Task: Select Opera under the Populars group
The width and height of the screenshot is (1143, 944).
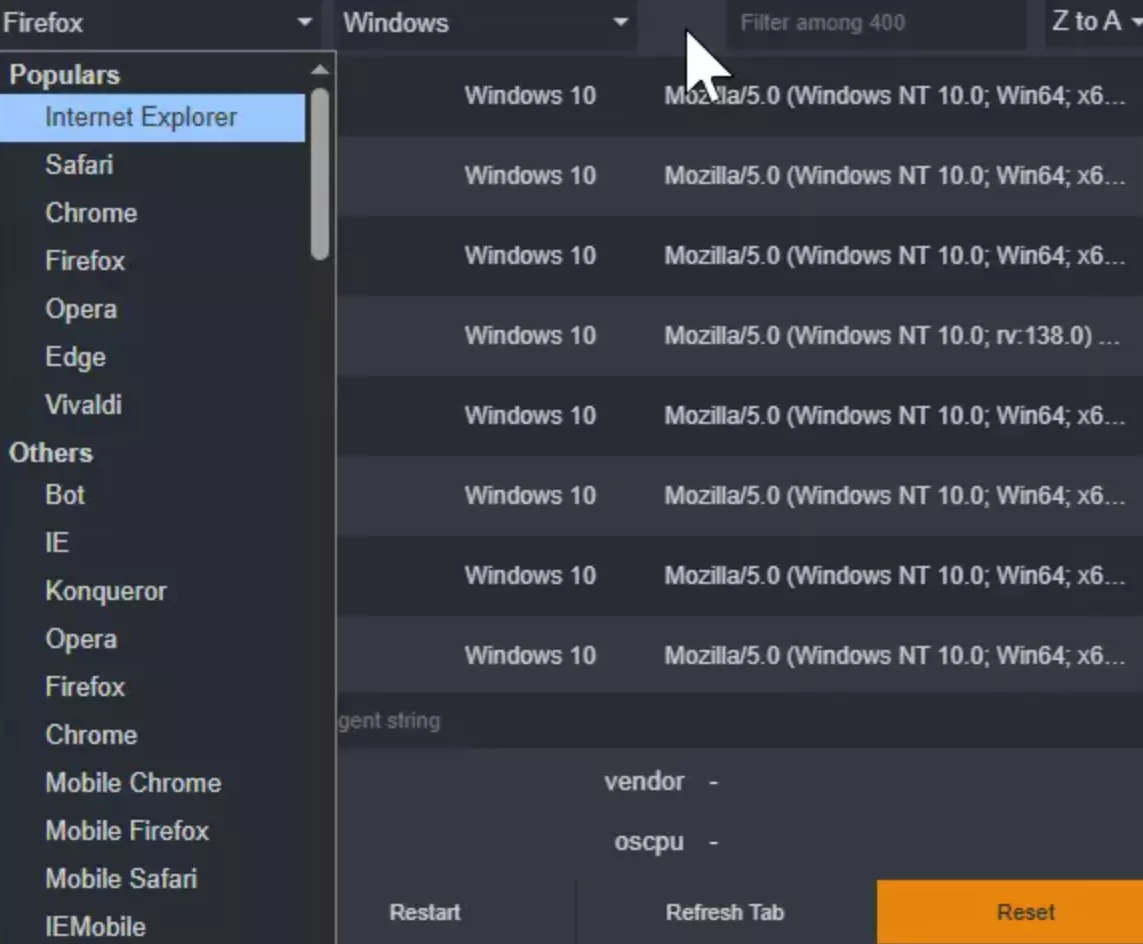Action: tap(152, 309)
